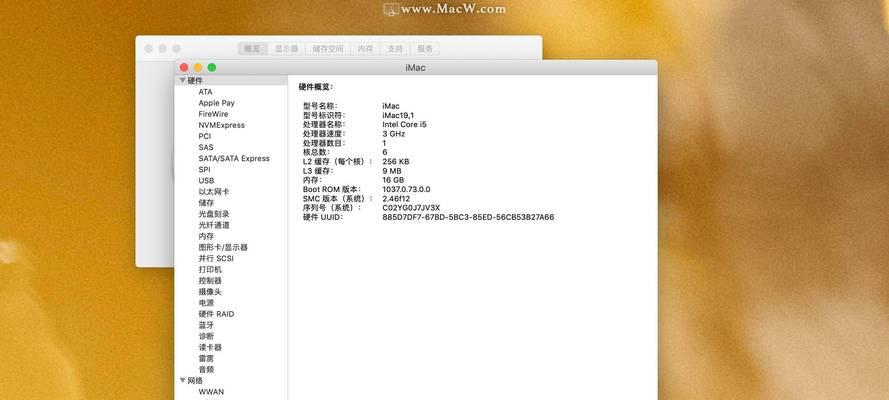Screen dimensions: 889x400
Task: Select Apple Pay in the sidebar
Action: [216, 103]
